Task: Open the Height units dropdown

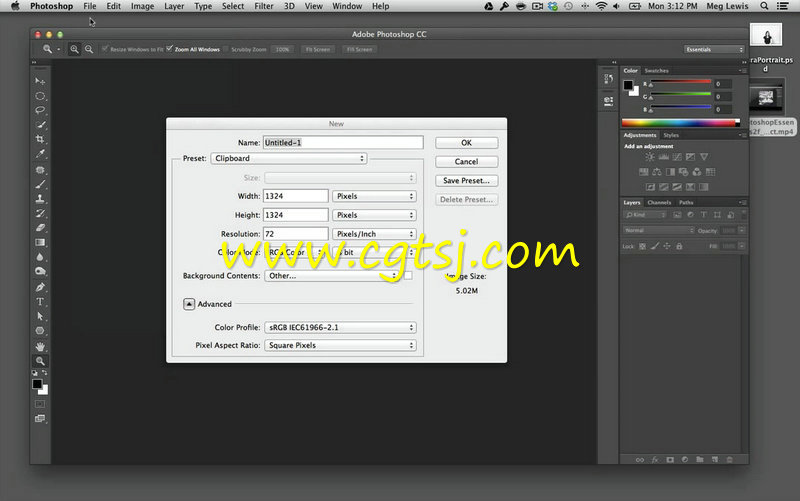Action: point(374,215)
